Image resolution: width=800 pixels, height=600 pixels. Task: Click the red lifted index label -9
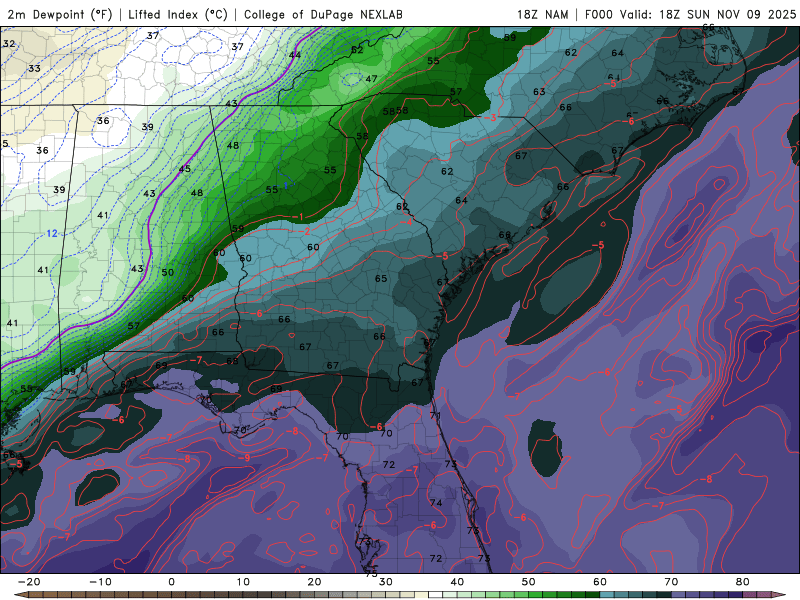point(244,458)
